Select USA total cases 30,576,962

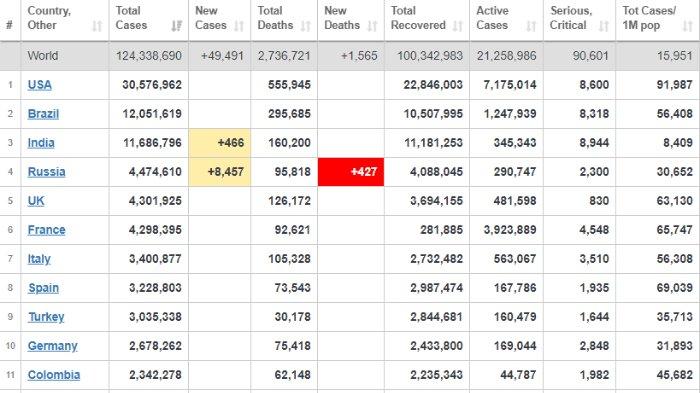click(x=152, y=85)
